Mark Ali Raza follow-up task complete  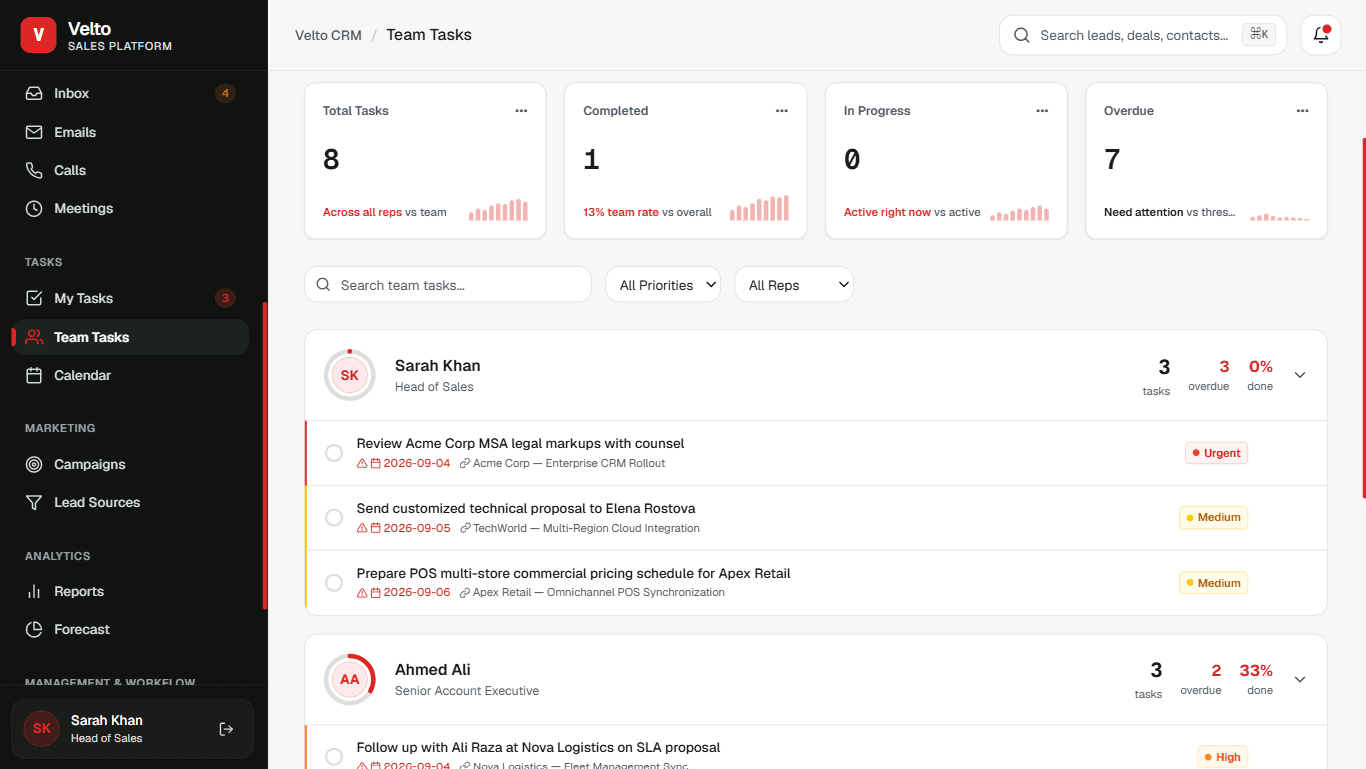tap(334, 757)
